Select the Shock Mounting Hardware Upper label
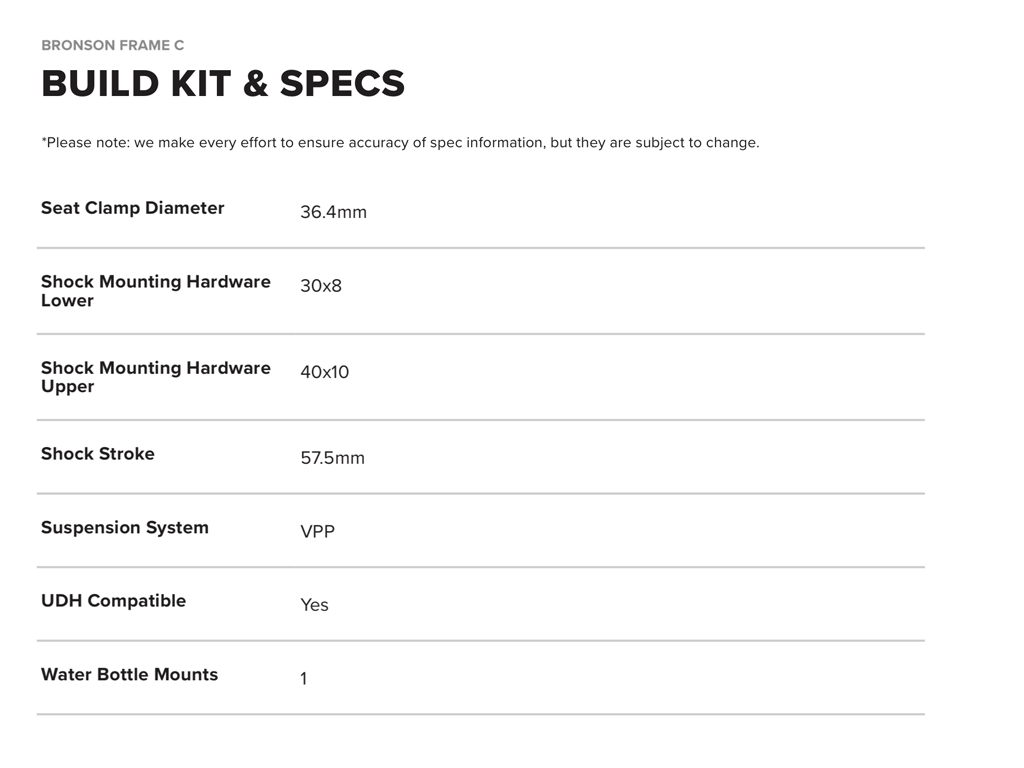Screen dimensions: 1024x768 click(155, 377)
